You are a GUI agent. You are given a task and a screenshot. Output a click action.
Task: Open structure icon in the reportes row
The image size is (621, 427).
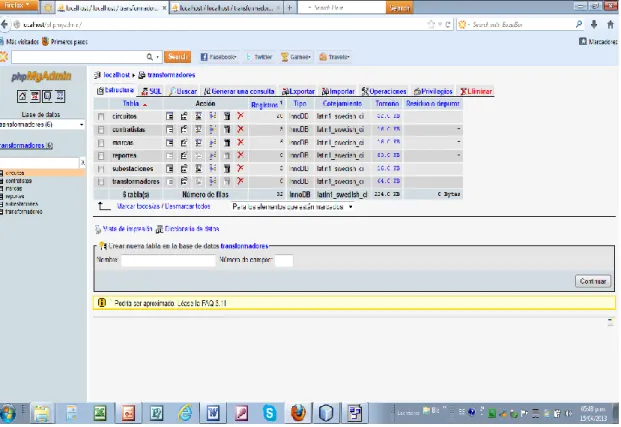(184, 156)
